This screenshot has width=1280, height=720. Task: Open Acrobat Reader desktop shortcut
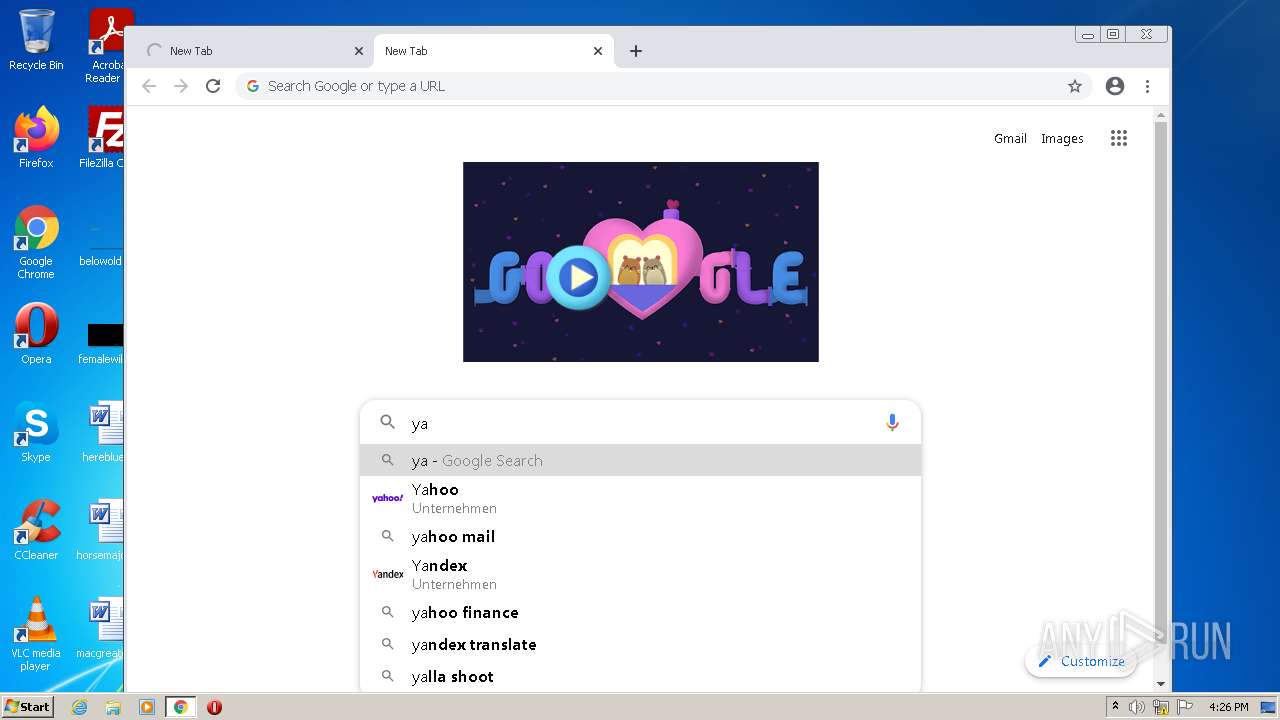[105, 46]
